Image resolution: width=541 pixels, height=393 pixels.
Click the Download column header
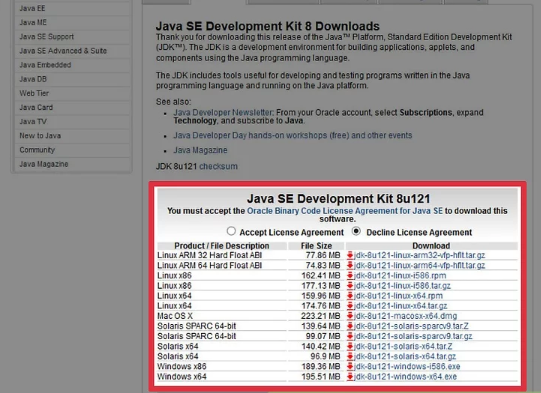pyautogui.click(x=431, y=246)
